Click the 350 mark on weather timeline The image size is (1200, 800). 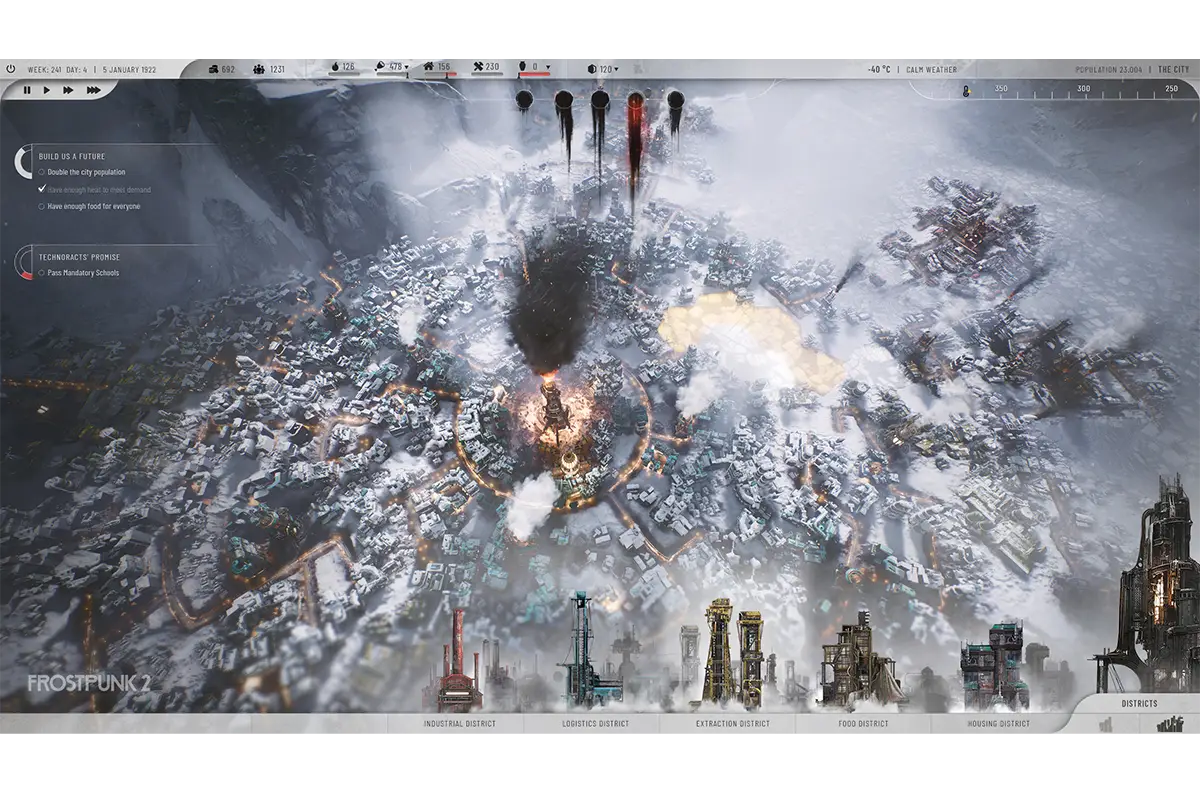tap(1001, 89)
